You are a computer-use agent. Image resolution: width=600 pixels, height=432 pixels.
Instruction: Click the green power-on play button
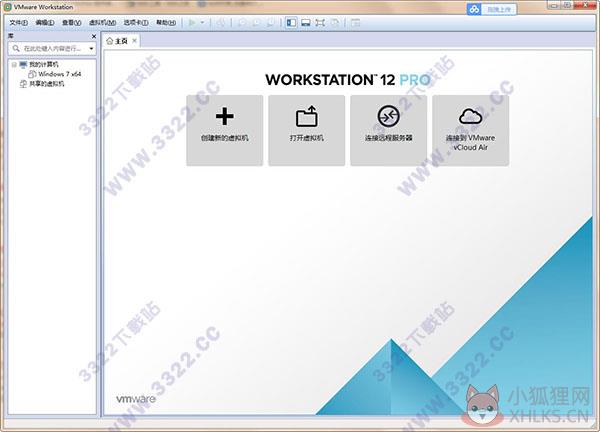(192, 23)
